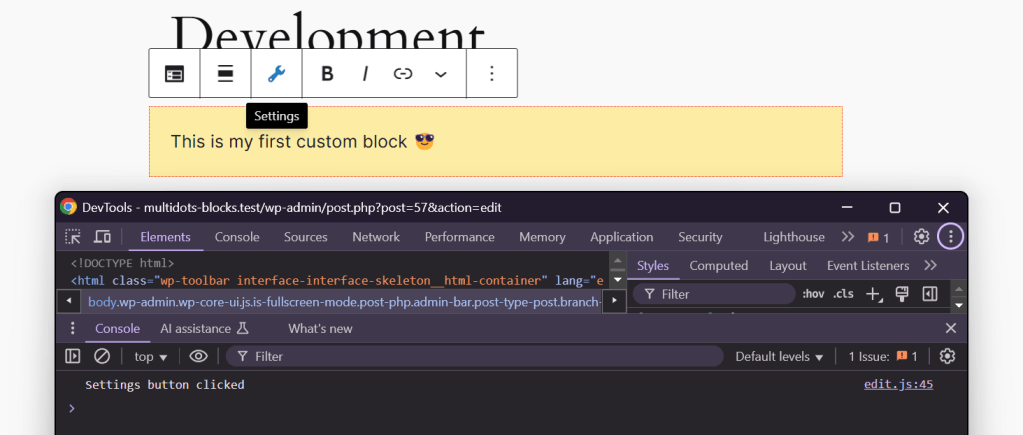The width and height of the screenshot is (1023, 435).
Task: Open the Memory tab
Action: tap(542, 237)
